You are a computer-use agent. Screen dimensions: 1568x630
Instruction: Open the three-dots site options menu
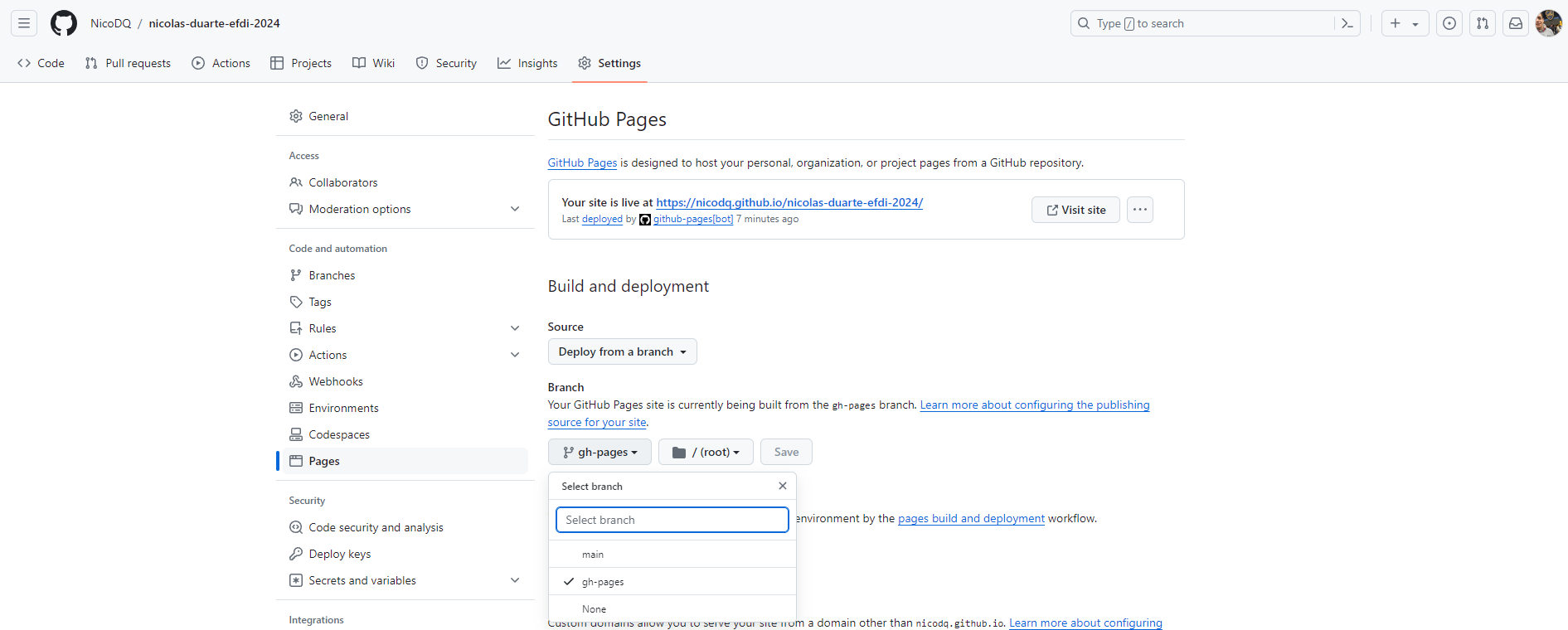click(1140, 210)
